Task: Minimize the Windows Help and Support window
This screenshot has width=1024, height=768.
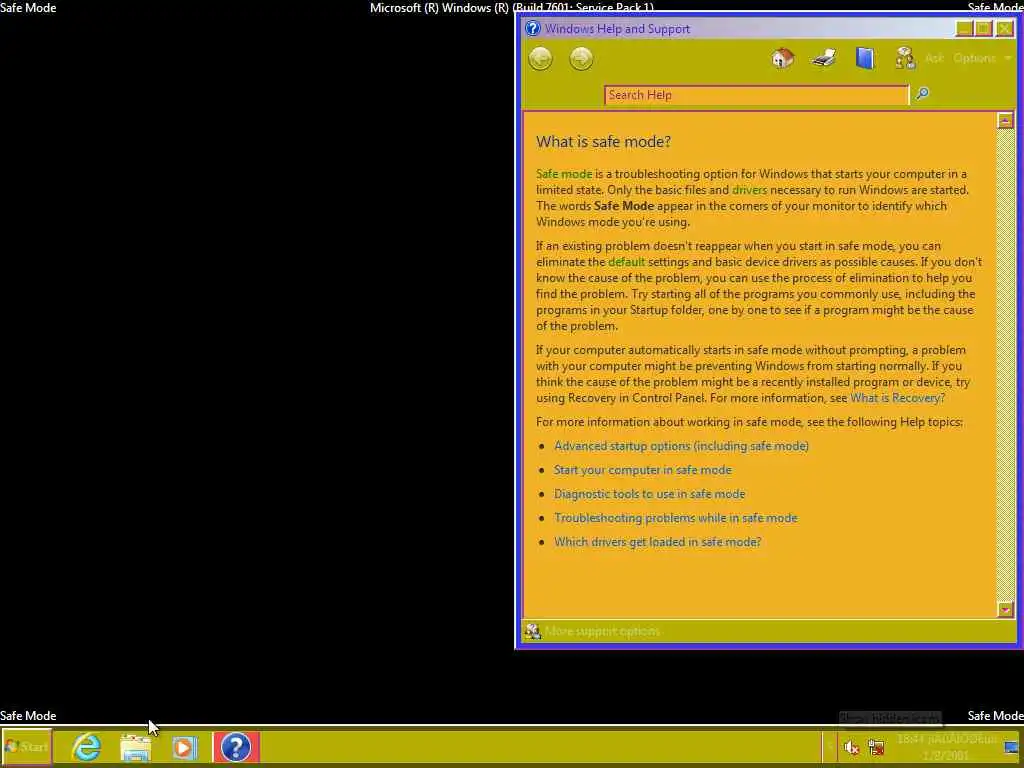Action: (964, 28)
